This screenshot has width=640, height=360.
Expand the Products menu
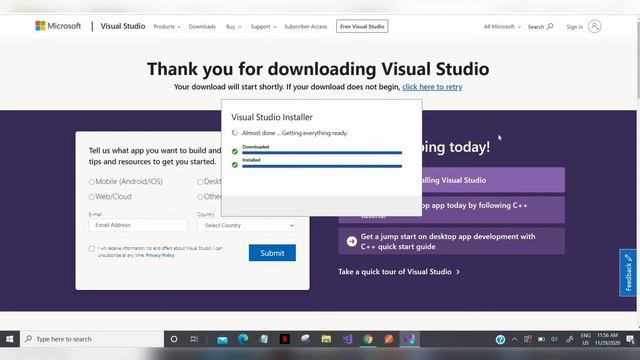[x=167, y=27]
